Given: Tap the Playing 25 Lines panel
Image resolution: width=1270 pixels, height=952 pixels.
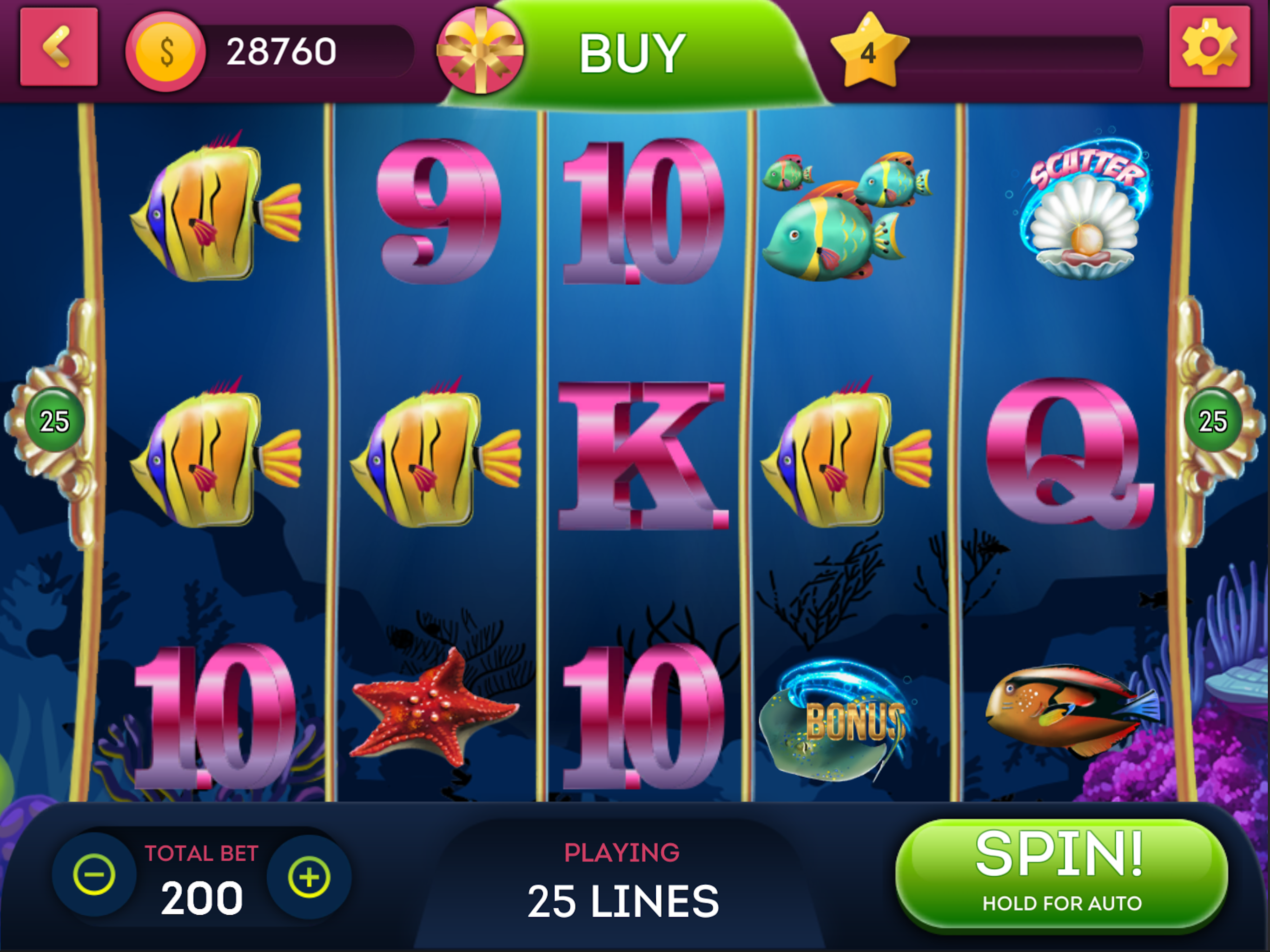Looking at the screenshot, I should click(x=622, y=879).
